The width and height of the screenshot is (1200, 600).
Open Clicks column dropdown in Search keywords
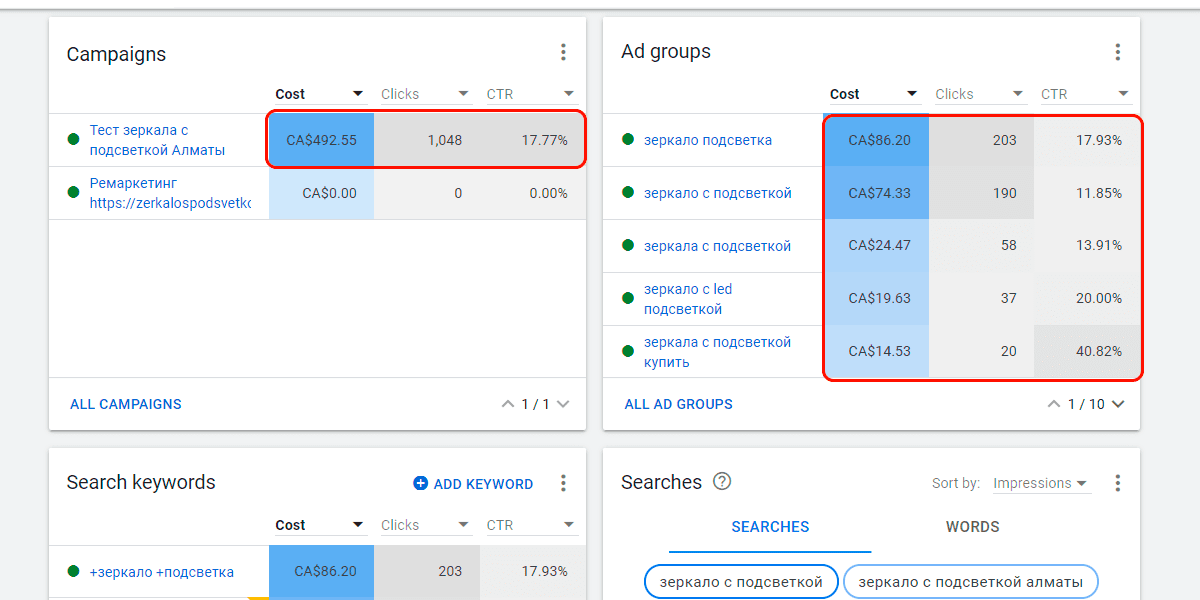click(x=463, y=525)
